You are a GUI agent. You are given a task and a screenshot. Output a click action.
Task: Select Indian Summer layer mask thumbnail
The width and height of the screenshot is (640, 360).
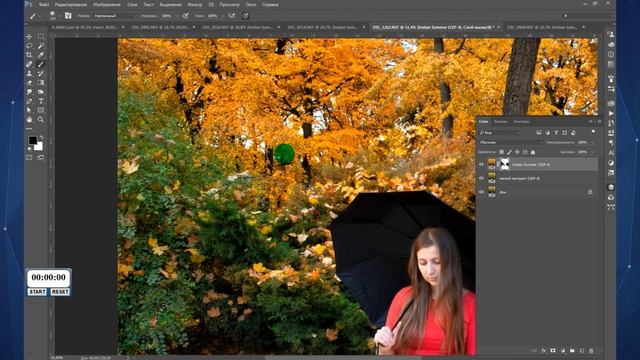(x=505, y=164)
